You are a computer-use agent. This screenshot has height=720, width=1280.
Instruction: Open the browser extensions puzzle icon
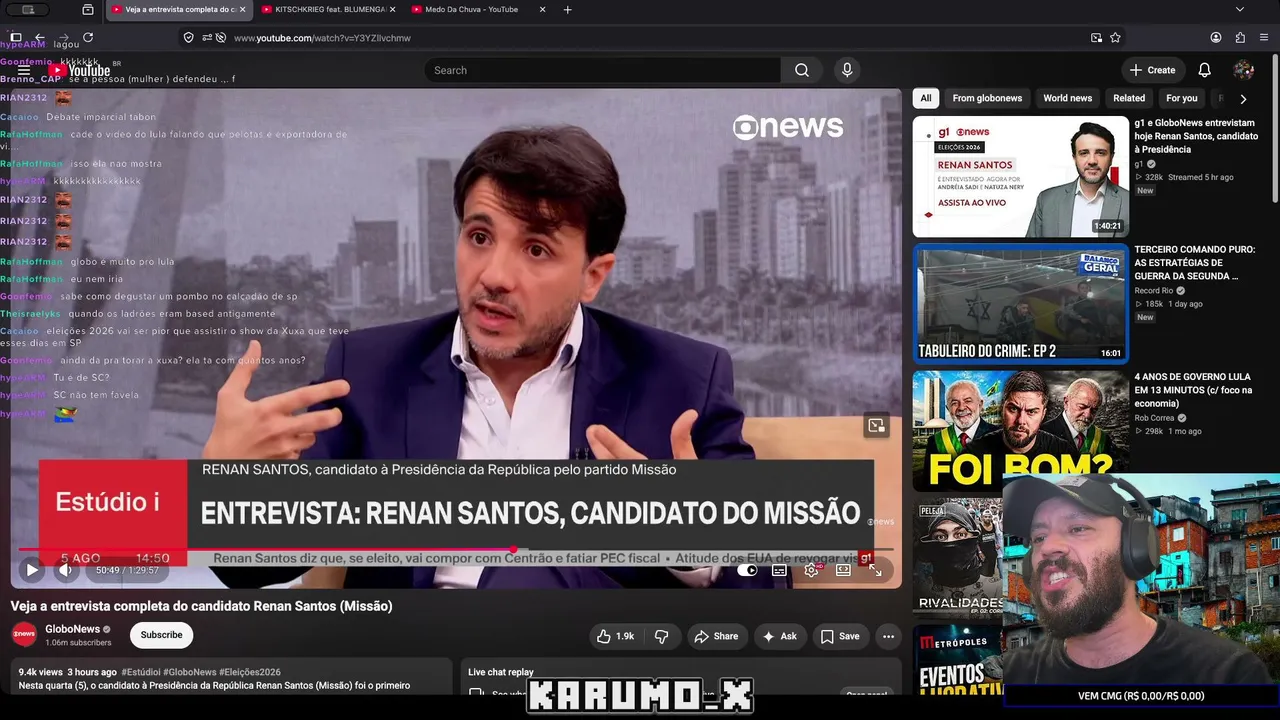click(1240, 38)
